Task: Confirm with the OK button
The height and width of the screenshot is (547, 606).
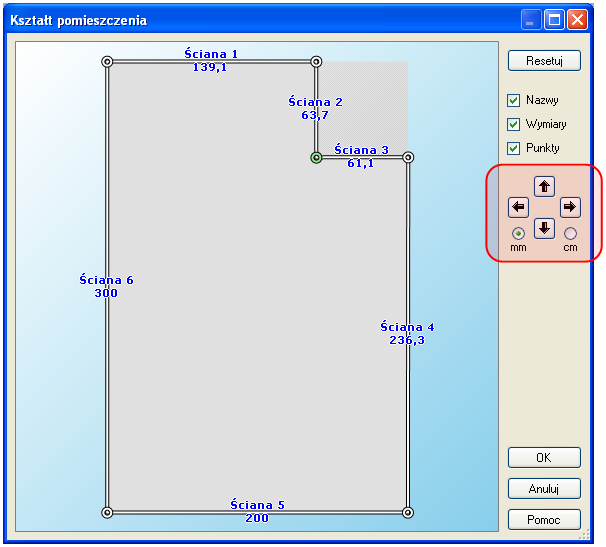Action: [x=544, y=458]
